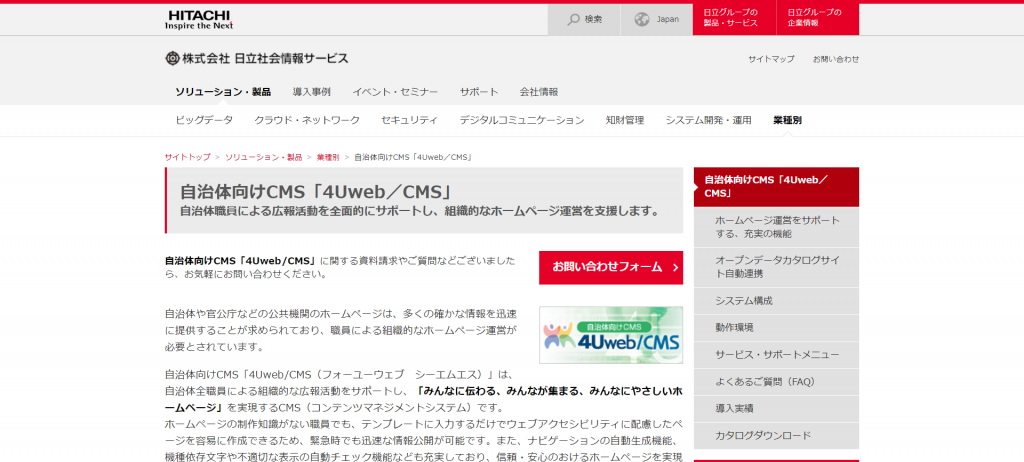Click page title 自治体向けCMS「4Uweb／CMS」
The height and width of the screenshot is (462, 1024).
point(316,191)
